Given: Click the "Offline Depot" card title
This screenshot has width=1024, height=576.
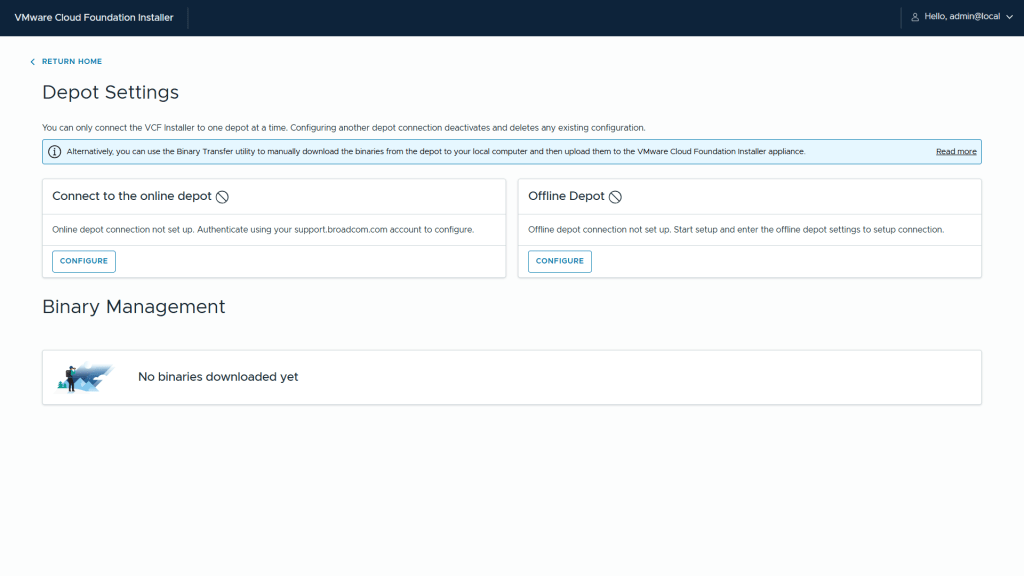Looking at the screenshot, I should [x=565, y=197].
